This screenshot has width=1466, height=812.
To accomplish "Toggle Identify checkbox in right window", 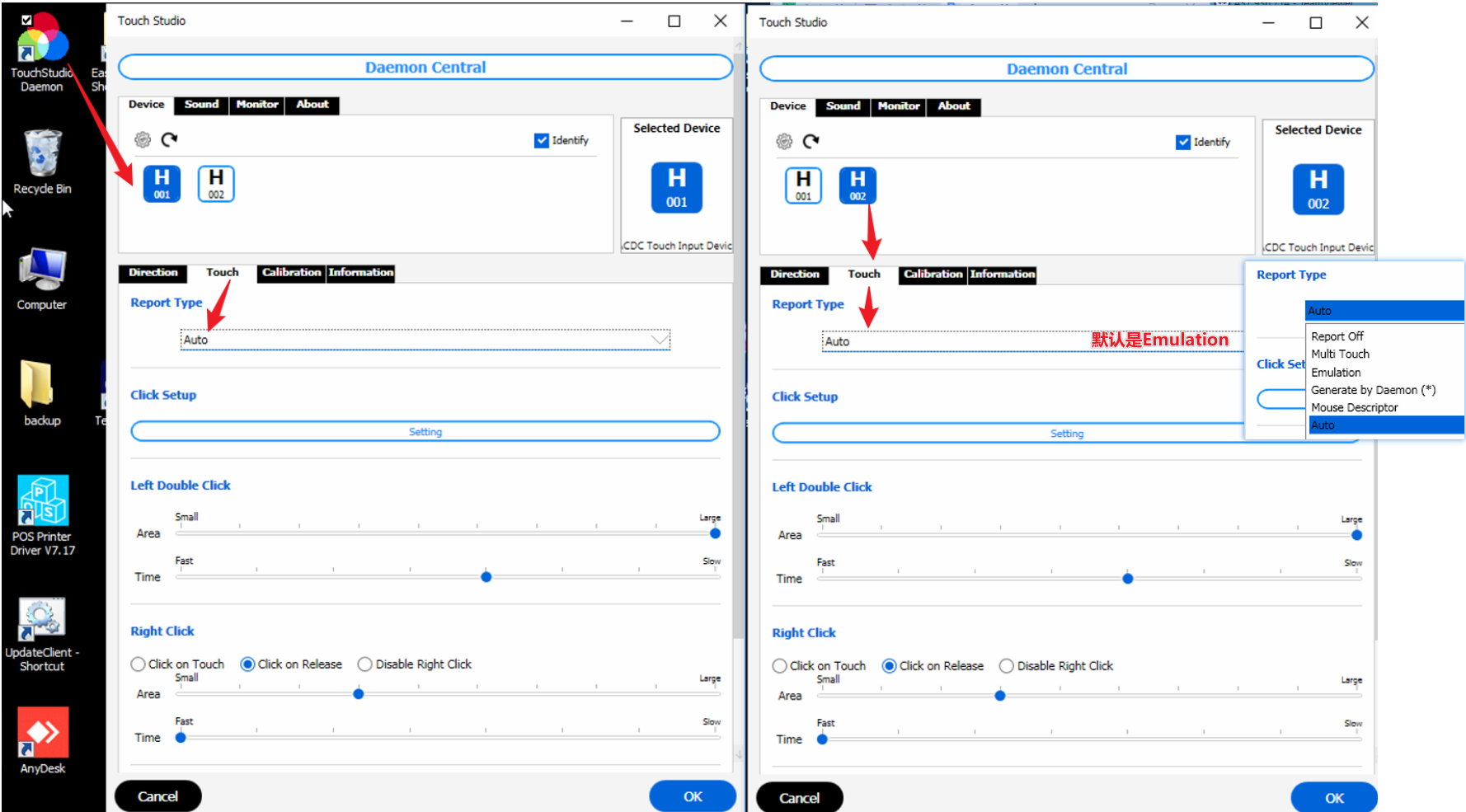I will click(x=1182, y=142).
